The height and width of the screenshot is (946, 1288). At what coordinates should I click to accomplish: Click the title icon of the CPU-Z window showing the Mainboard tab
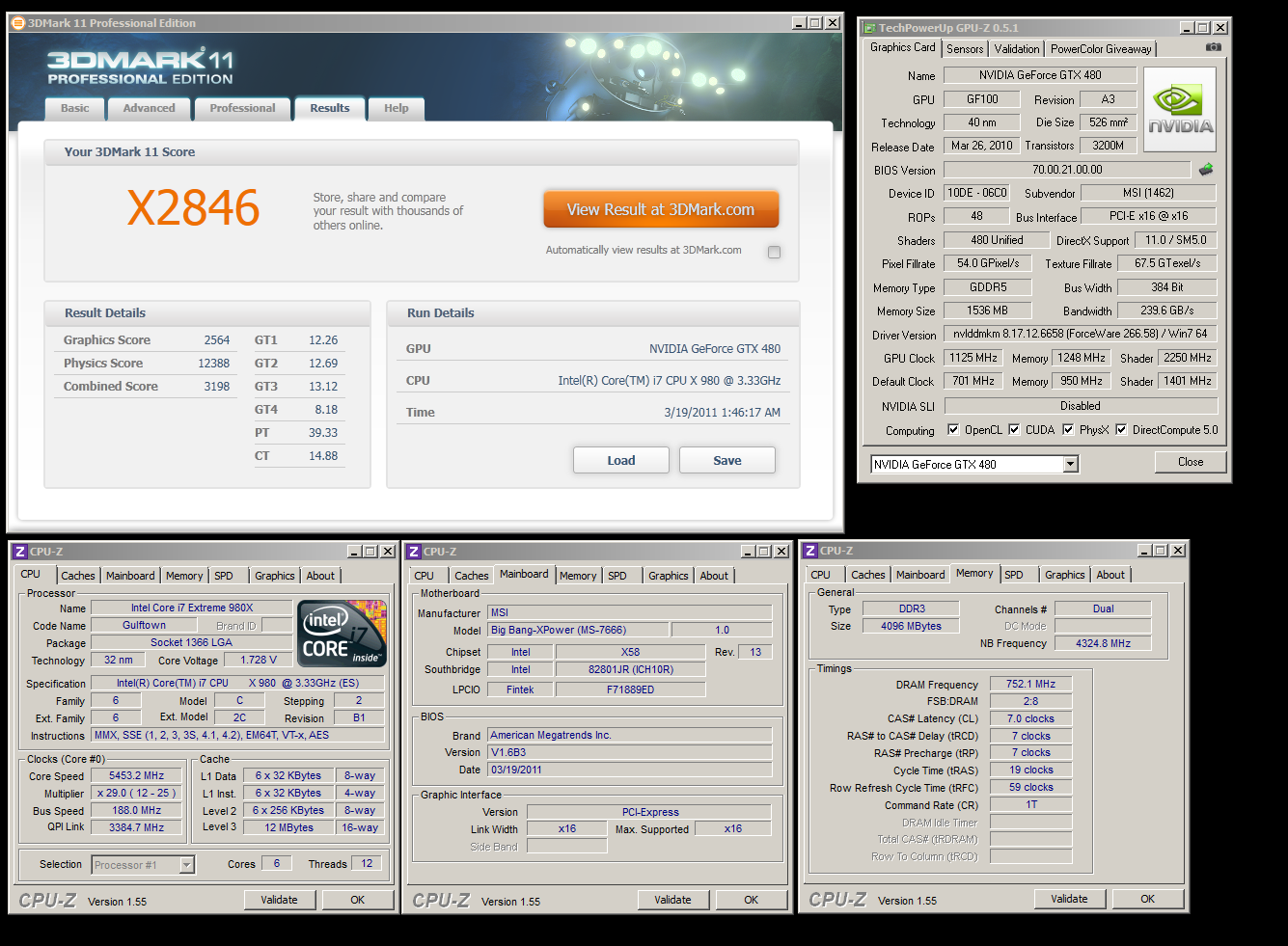pos(414,552)
